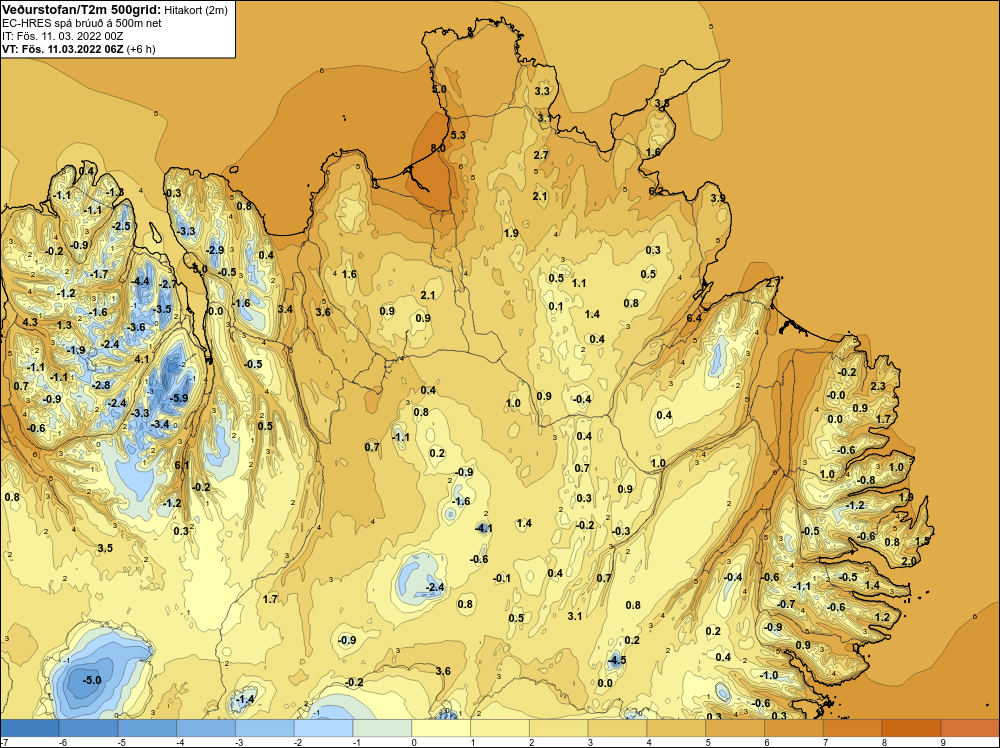Click the temperature value '-2.9'
The width and height of the screenshot is (1000, 748).
(x=215, y=250)
